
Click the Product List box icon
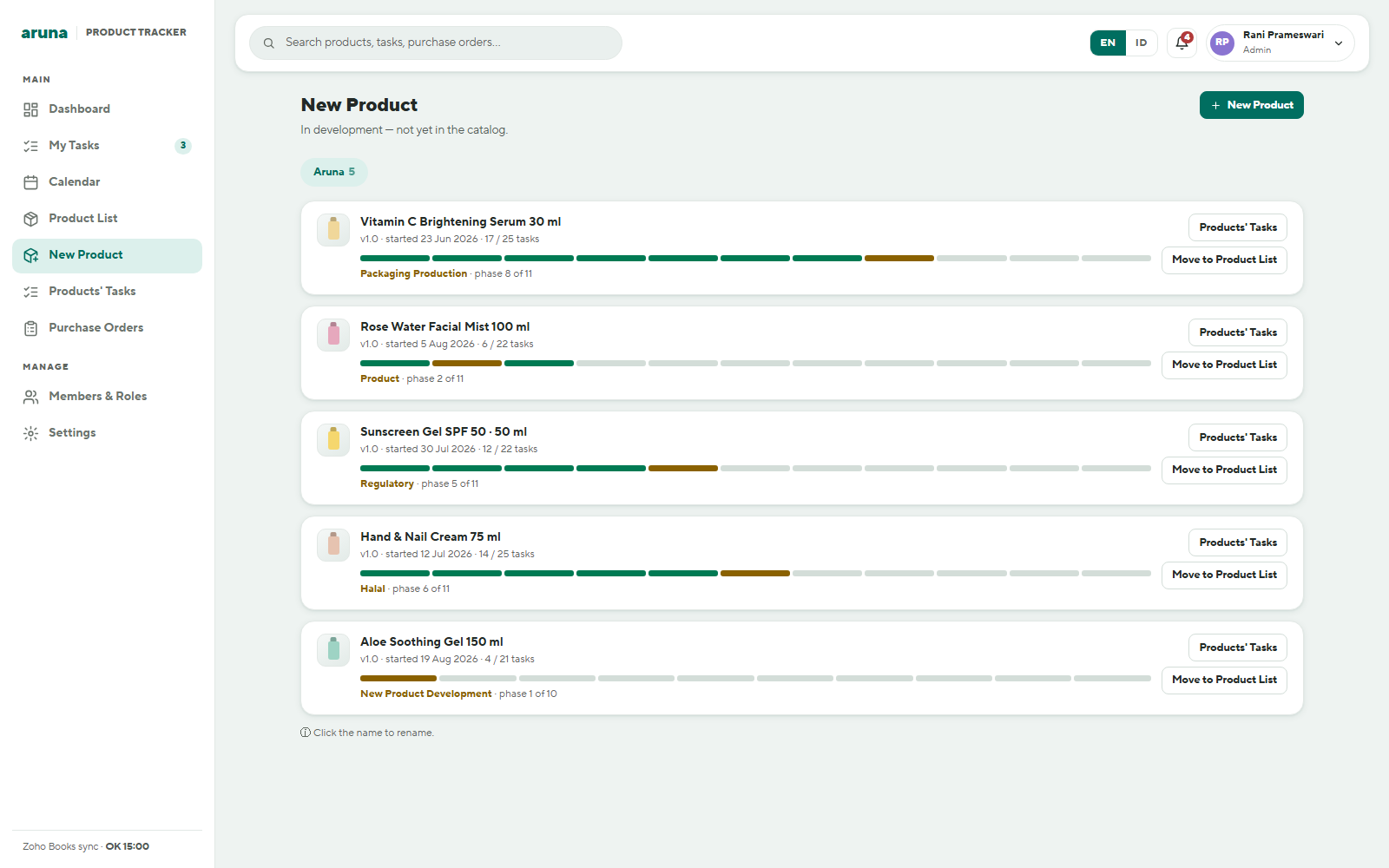(x=31, y=219)
